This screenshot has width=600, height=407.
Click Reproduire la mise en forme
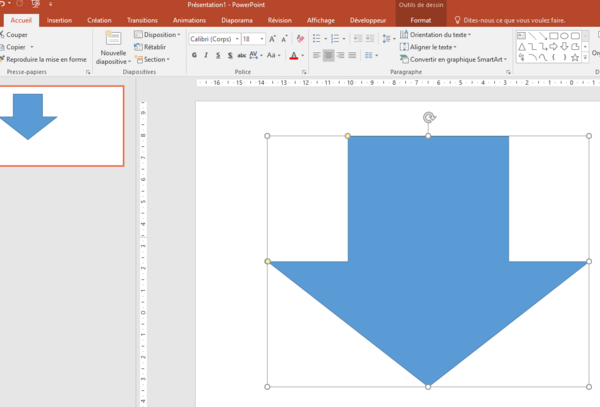(x=43, y=59)
